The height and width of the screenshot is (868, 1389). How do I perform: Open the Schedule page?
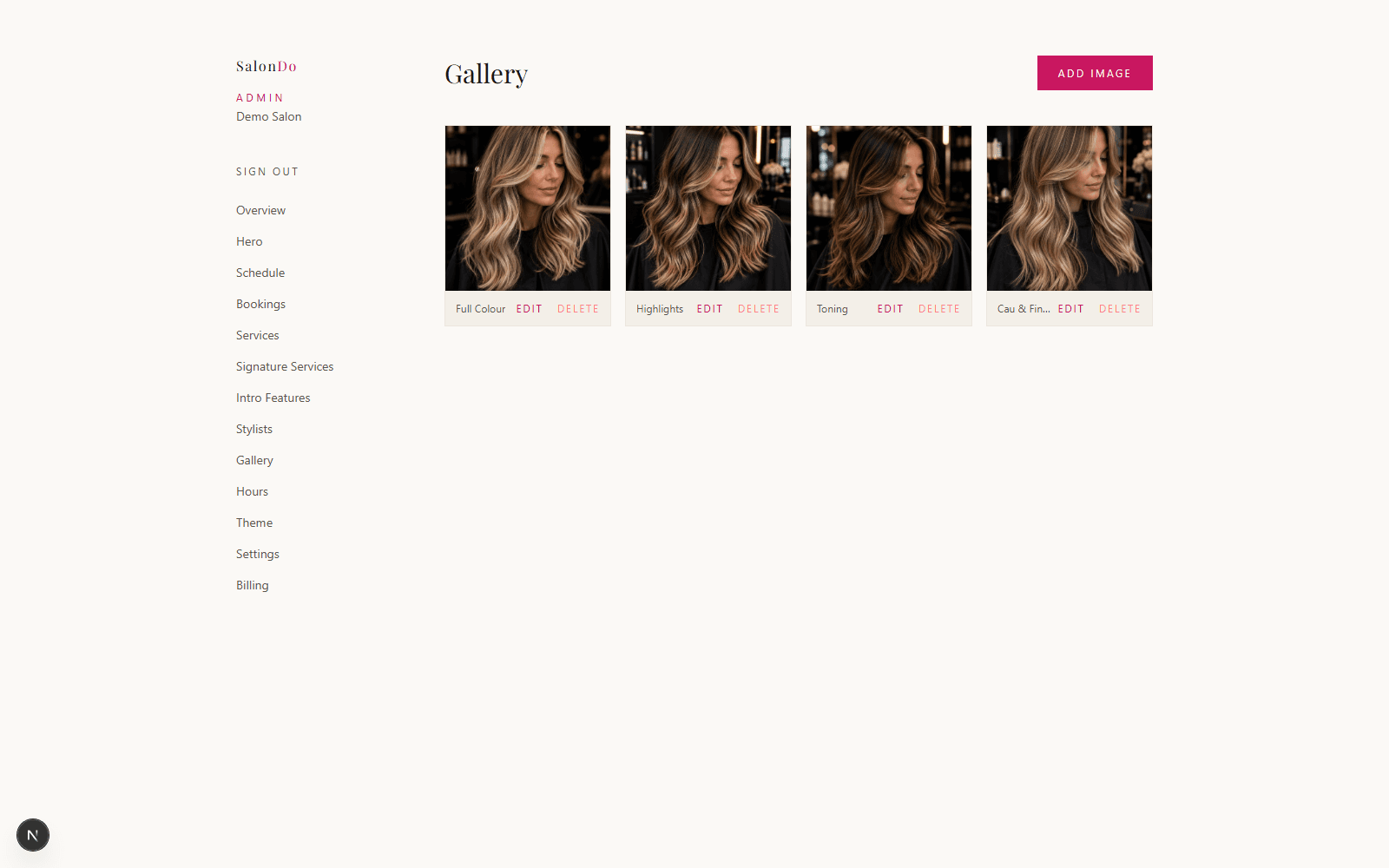(260, 273)
